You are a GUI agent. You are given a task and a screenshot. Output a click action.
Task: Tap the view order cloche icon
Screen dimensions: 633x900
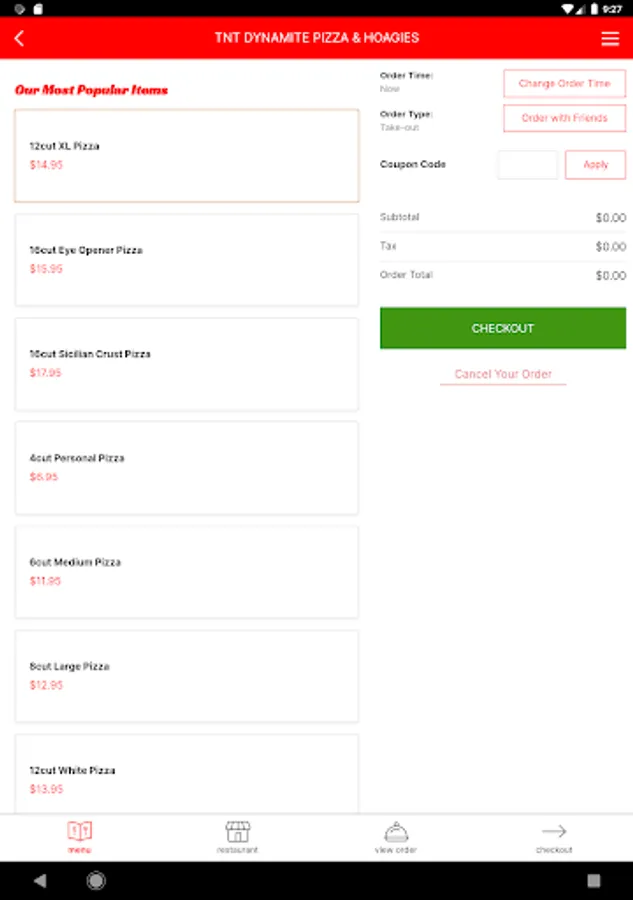[x=396, y=832]
